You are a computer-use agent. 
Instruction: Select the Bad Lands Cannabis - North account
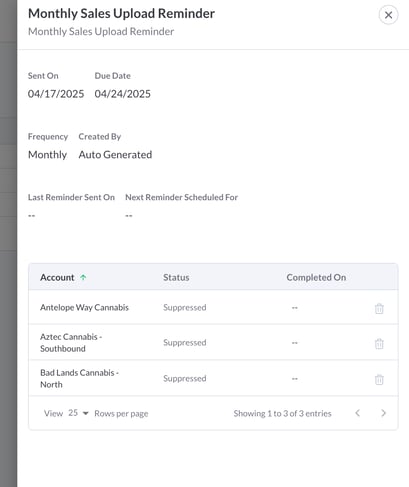point(79,378)
